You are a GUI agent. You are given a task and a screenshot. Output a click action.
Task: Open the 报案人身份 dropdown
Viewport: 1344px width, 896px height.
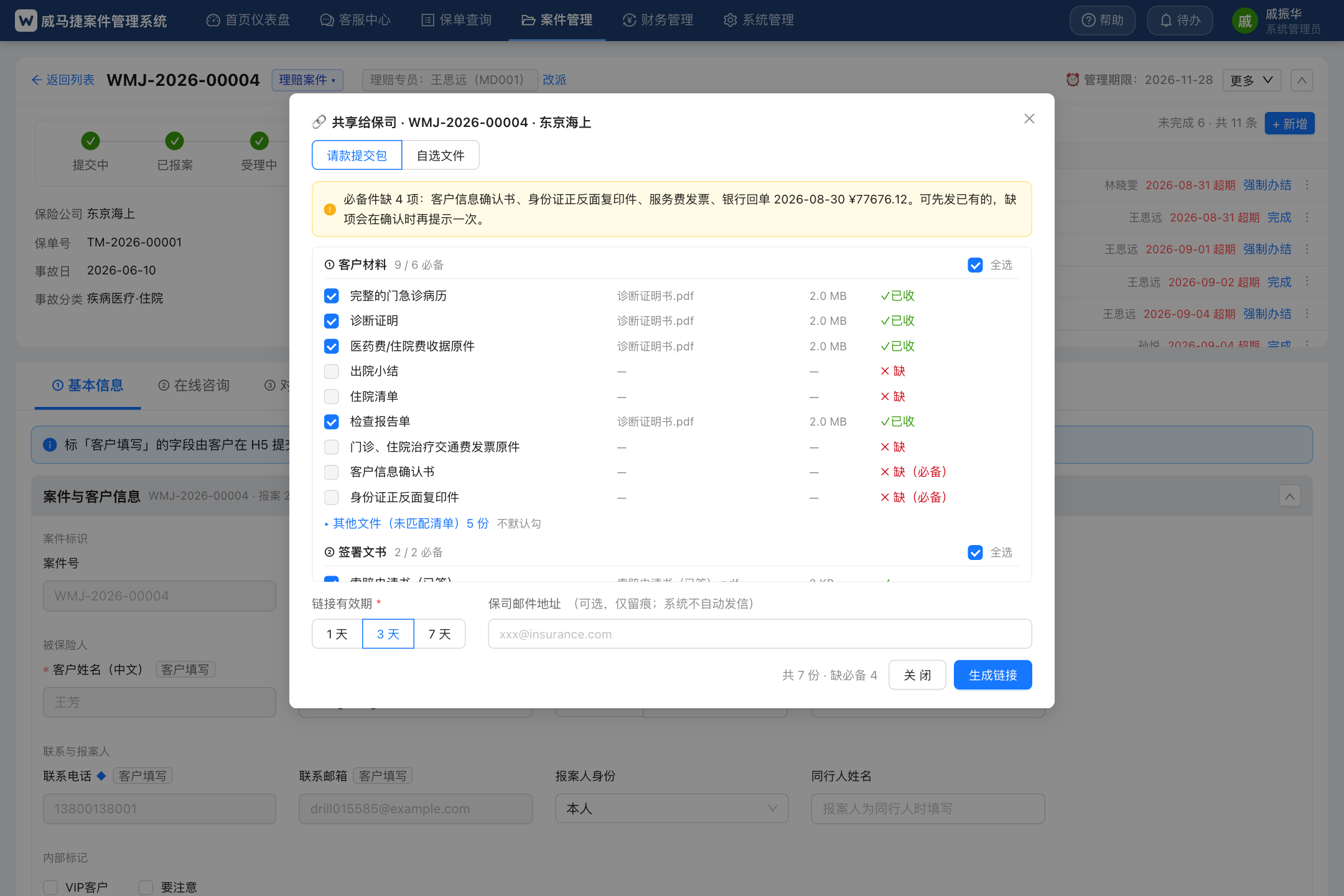click(672, 808)
